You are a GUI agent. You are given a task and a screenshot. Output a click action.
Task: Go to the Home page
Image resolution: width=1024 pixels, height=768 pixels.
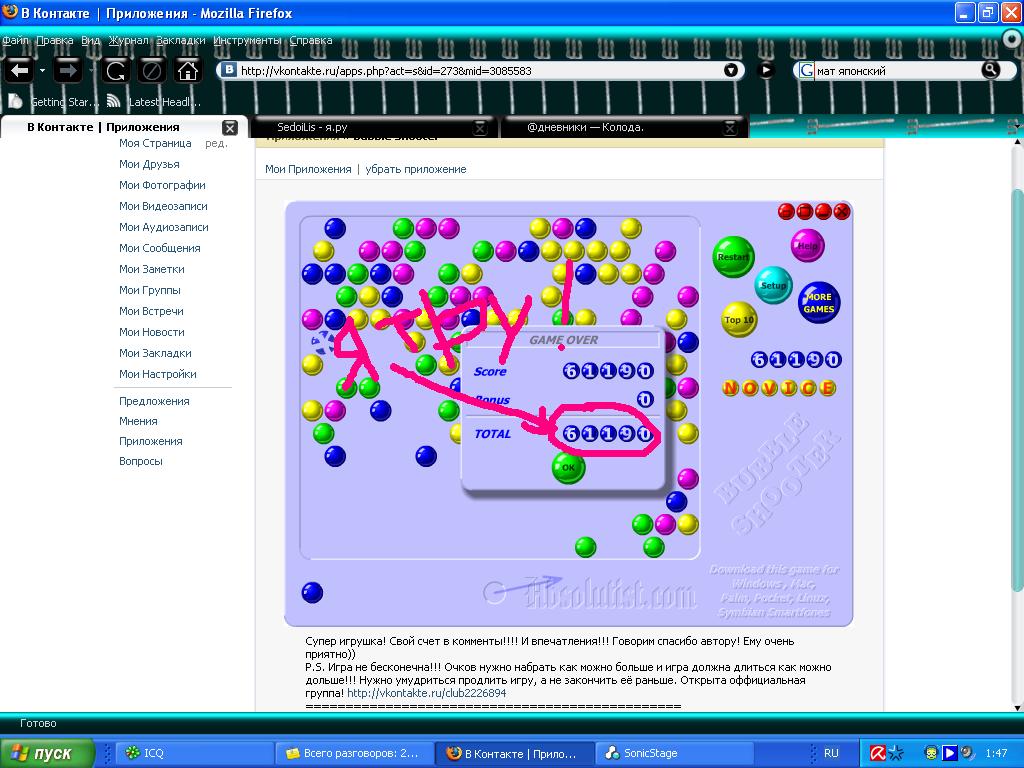click(187, 70)
